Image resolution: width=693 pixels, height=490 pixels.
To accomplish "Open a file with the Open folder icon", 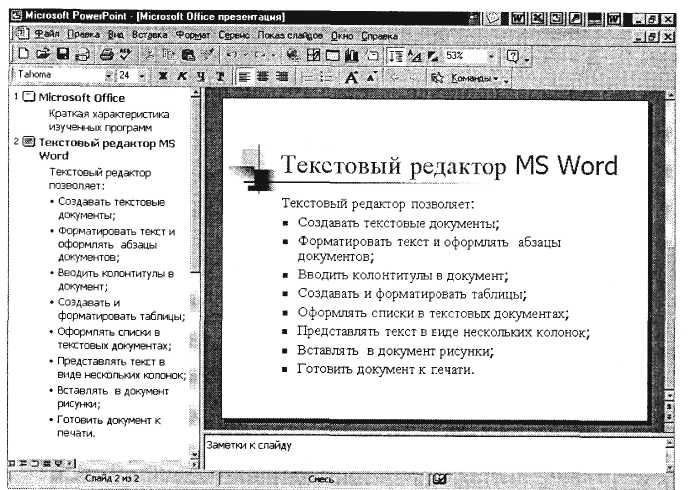I will 43,55.
